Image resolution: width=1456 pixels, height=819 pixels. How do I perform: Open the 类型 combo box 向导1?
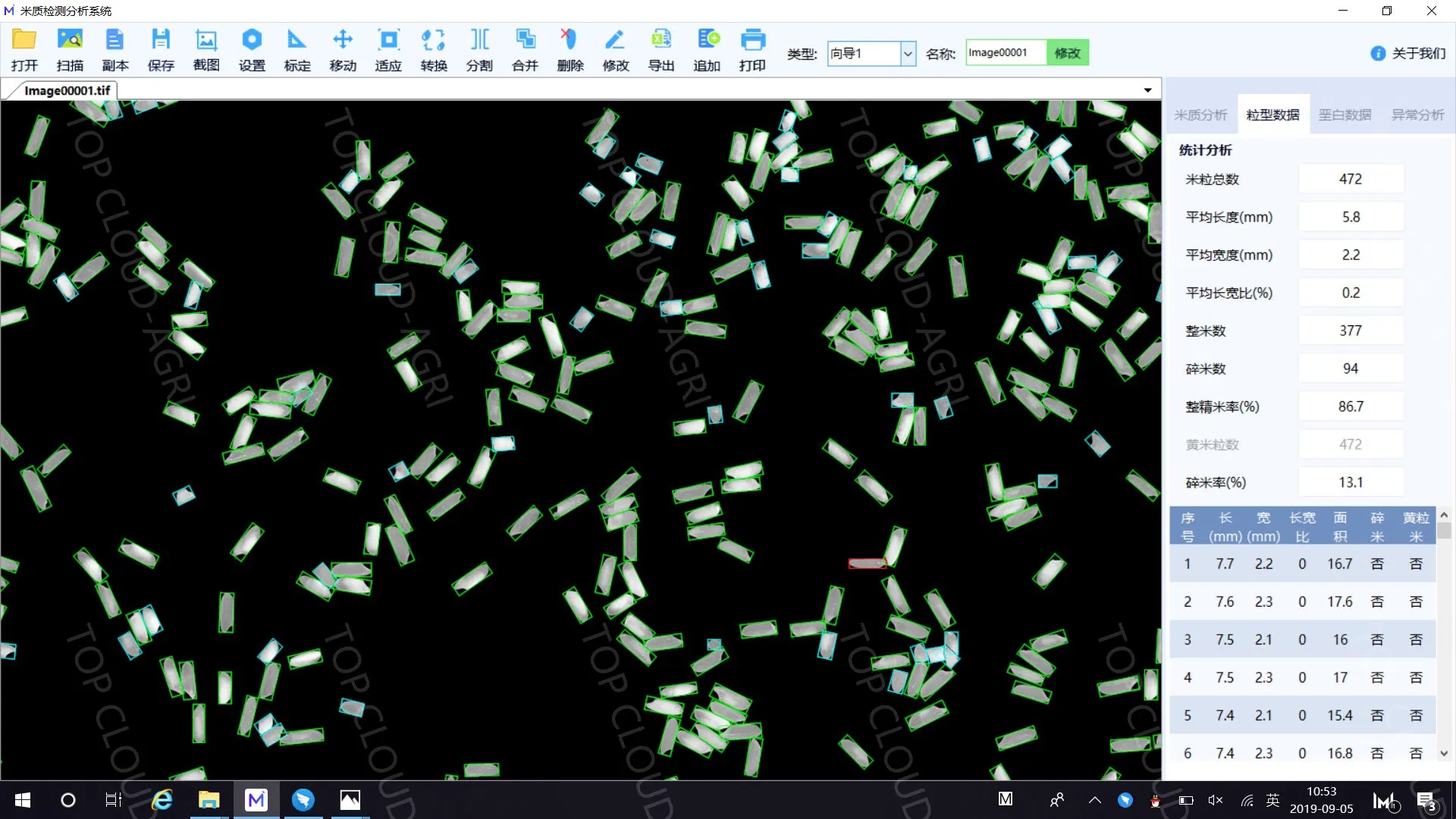pyautogui.click(x=871, y=53)
